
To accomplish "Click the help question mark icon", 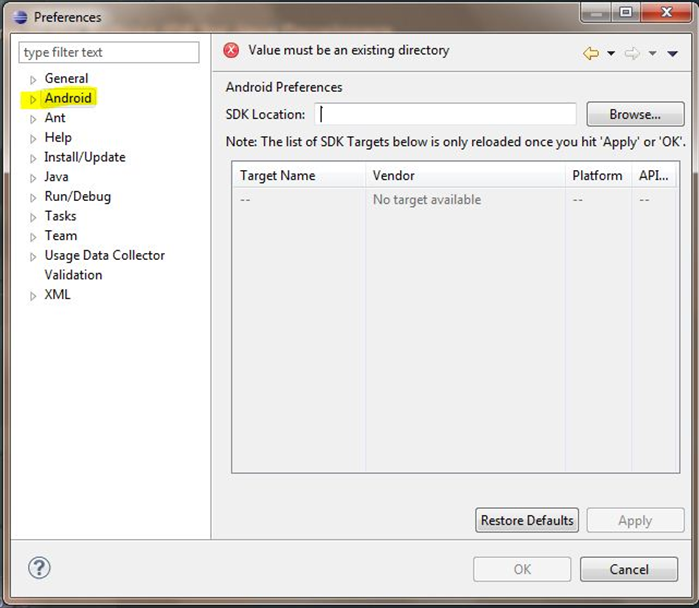I will click(x=39, y=568).
